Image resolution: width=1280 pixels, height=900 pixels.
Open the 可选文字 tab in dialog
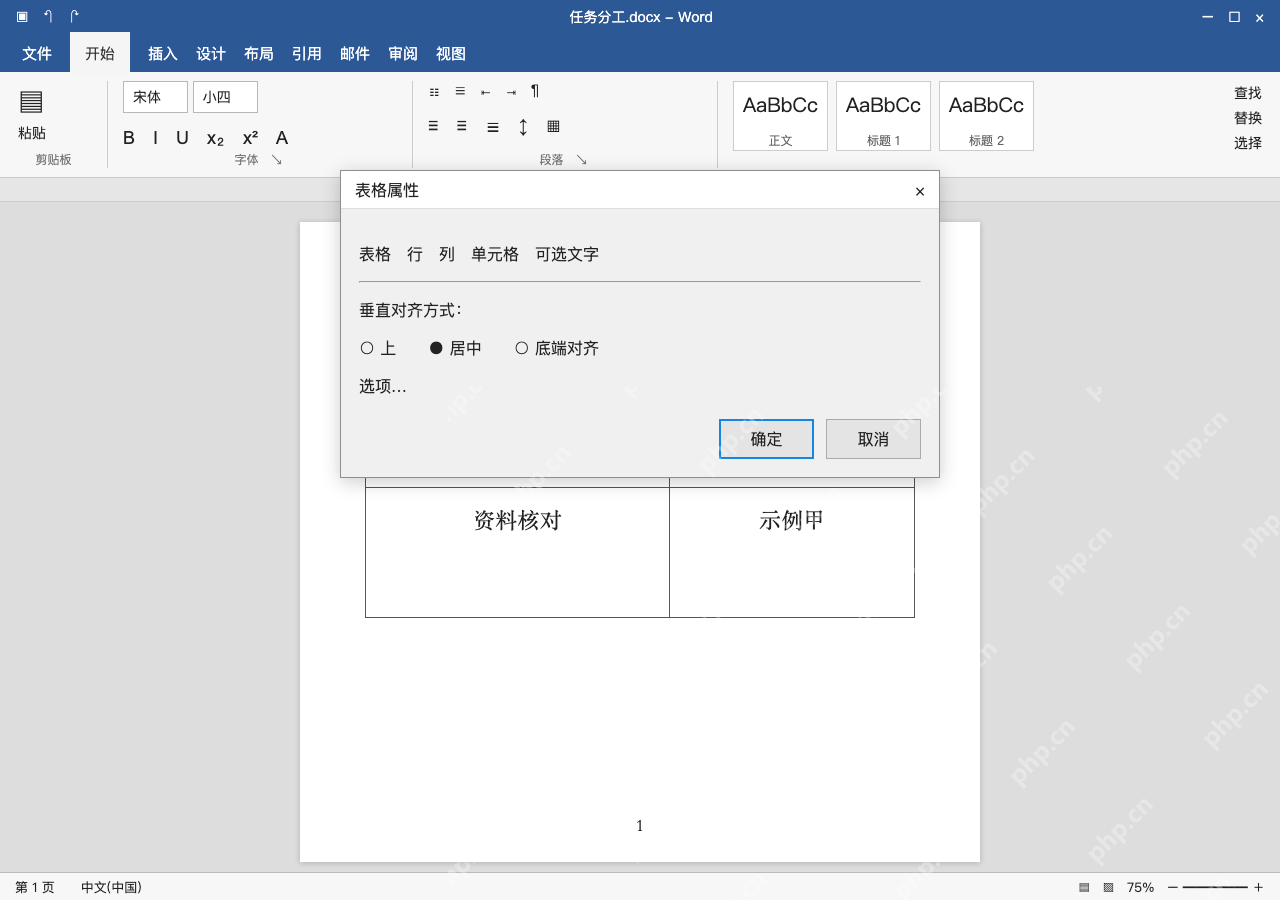tap(567, 254)
